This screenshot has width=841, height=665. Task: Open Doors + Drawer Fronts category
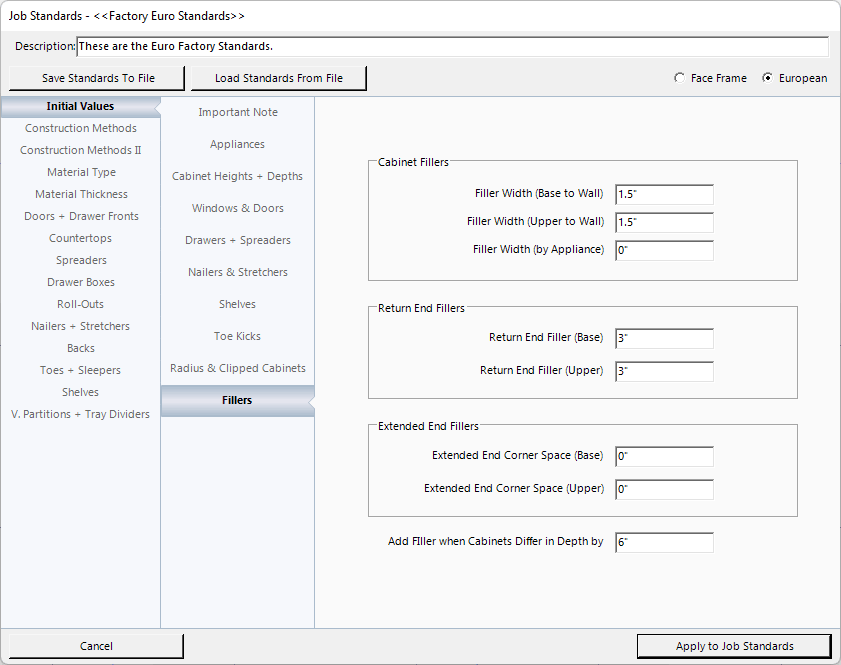(81, 216)
